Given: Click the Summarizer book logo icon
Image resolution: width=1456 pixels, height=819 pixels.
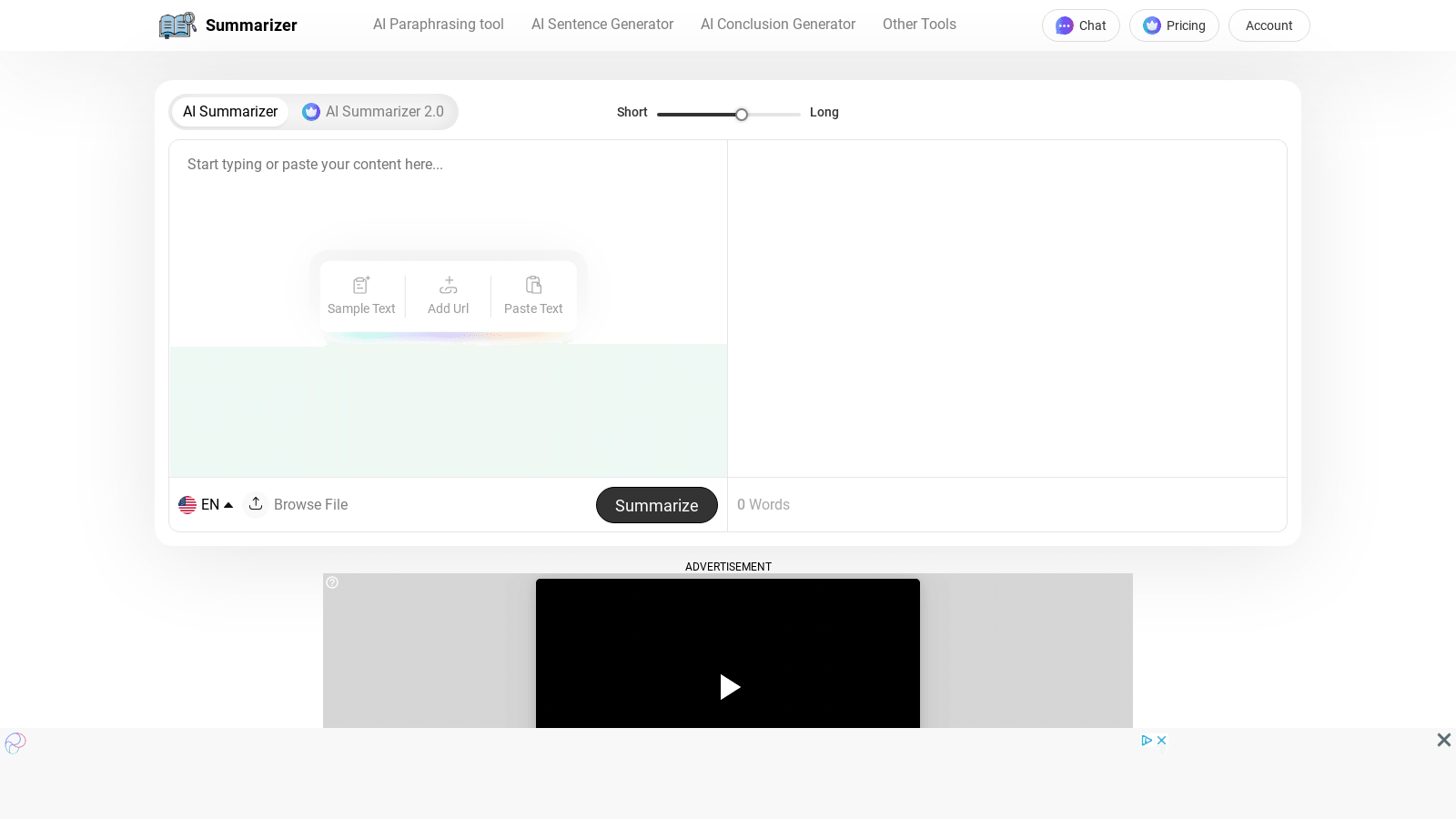Looking at the screenshot, I should pos(177,25).
